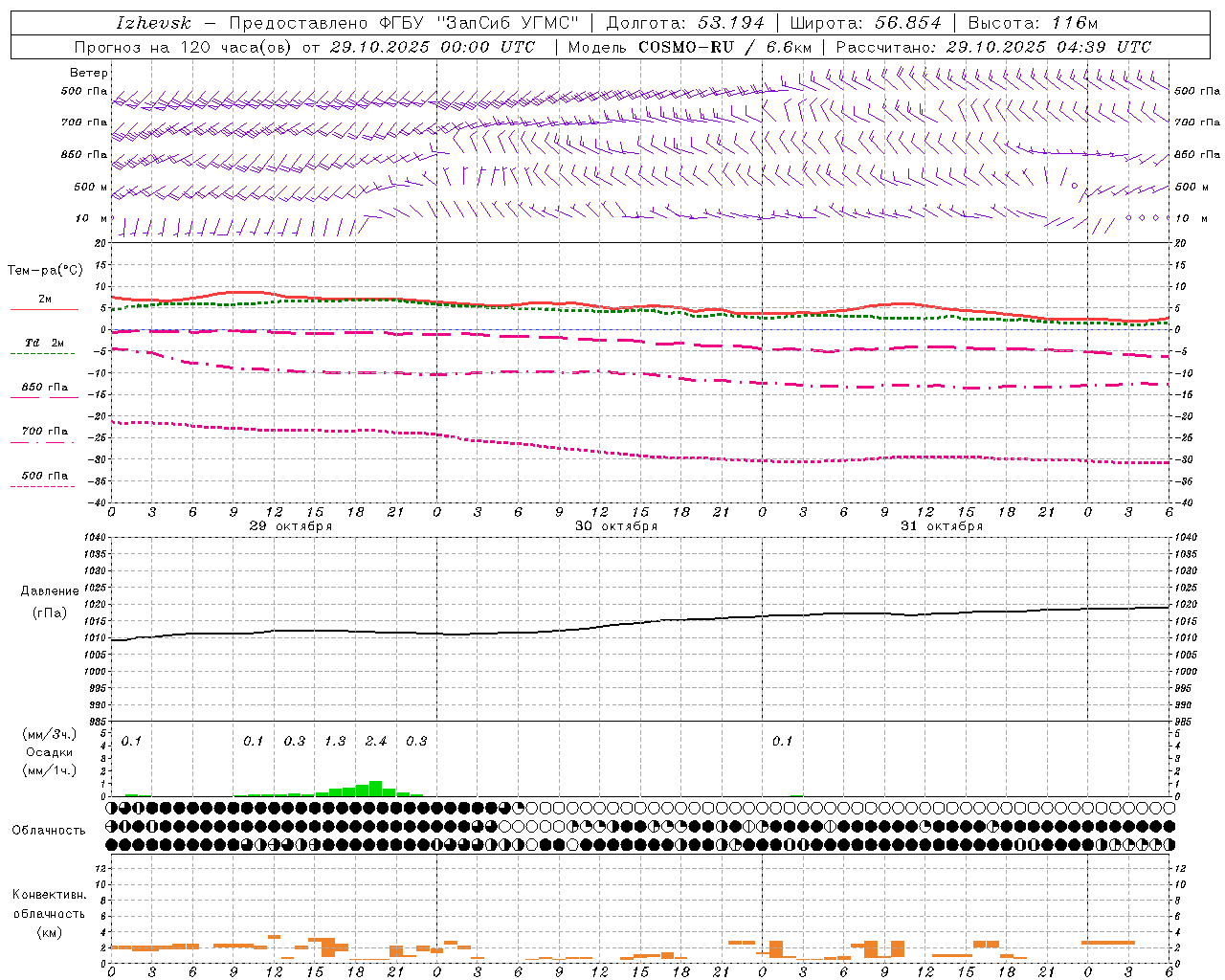Click the "Izhevsk" station title
Screen dimensions: 1225x980
[x=153, y=23]
